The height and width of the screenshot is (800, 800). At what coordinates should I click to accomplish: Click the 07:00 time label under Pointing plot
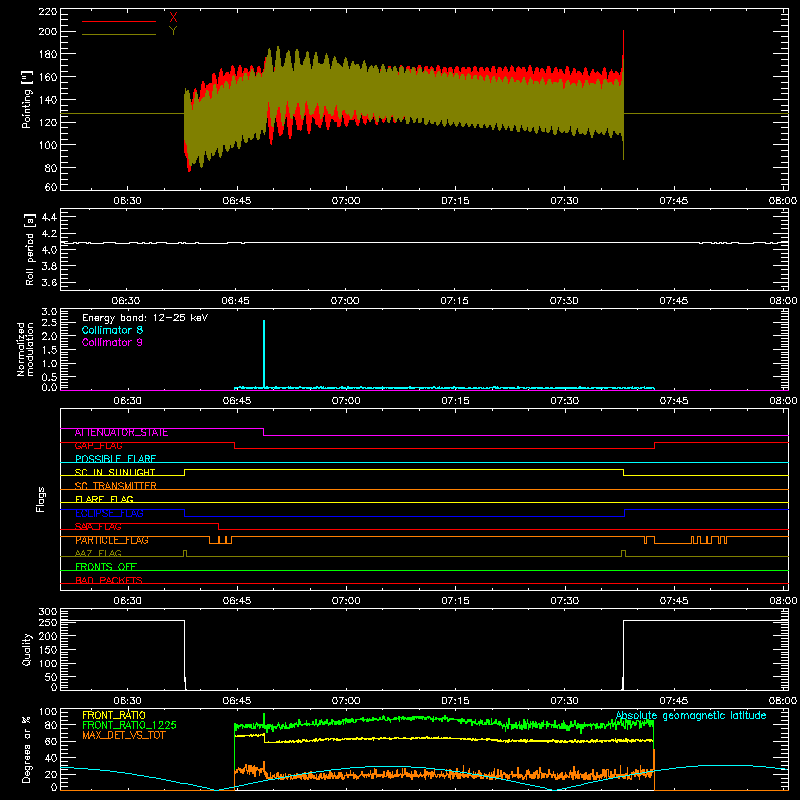pos(346,201)
